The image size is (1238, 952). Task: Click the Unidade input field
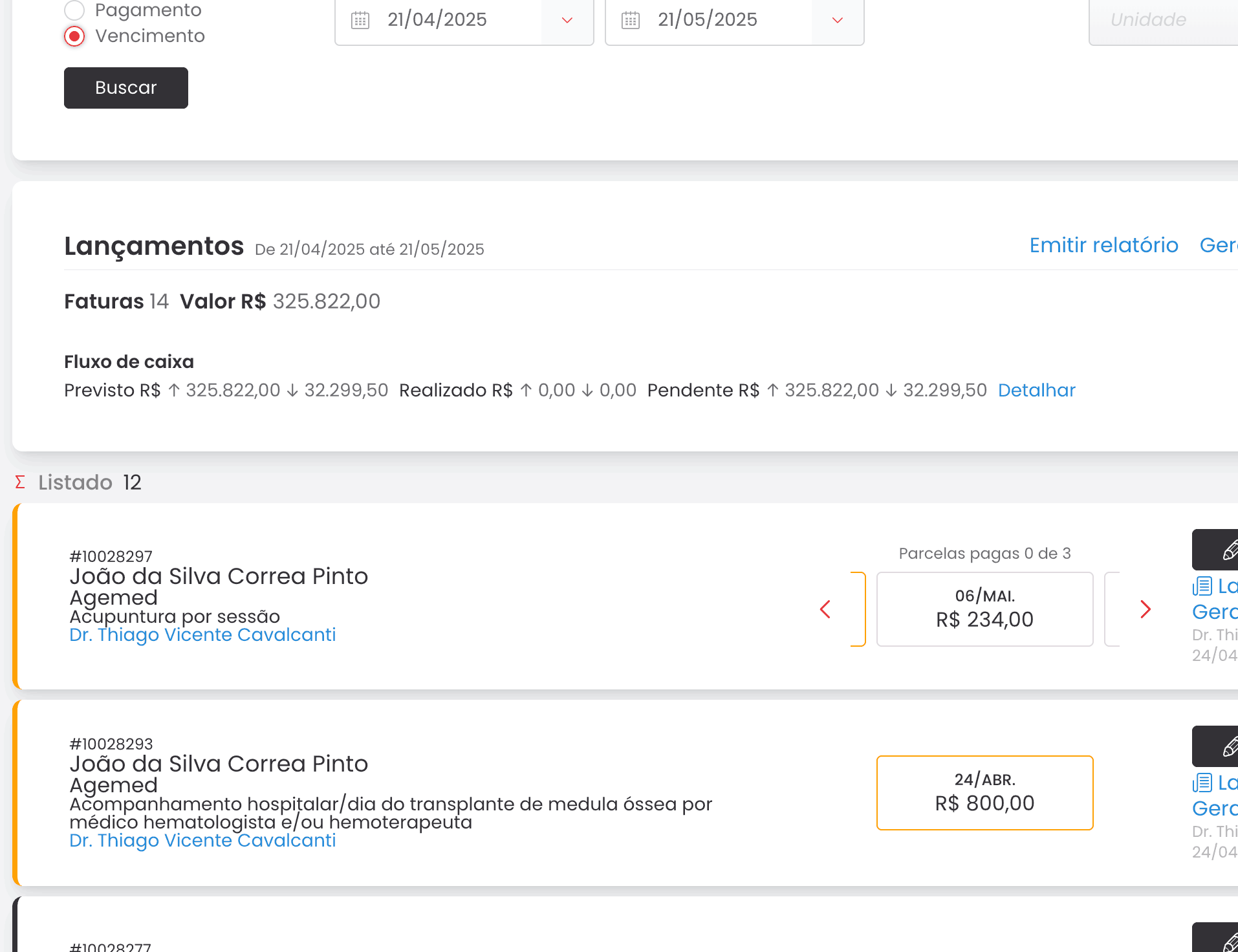coord(1163,20)
